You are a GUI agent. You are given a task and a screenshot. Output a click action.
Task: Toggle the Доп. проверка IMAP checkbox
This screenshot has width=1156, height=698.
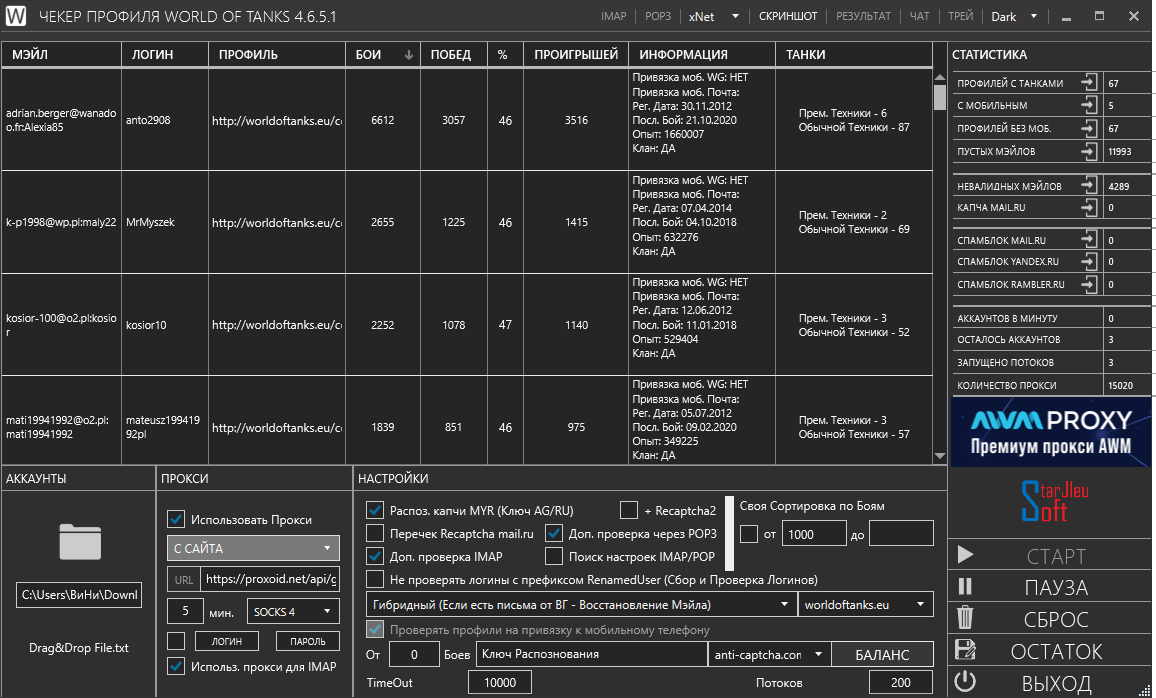[375, 556]
